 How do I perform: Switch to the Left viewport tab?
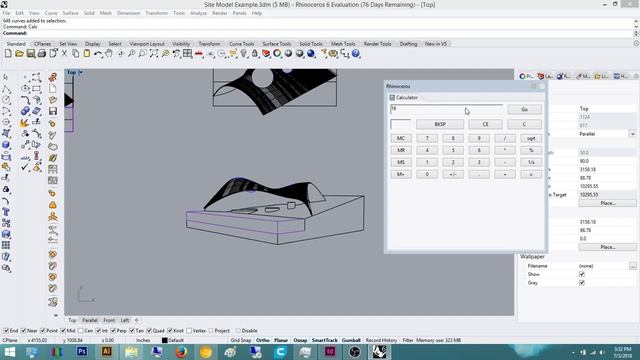pyautogui.click(x=125, y=320)
